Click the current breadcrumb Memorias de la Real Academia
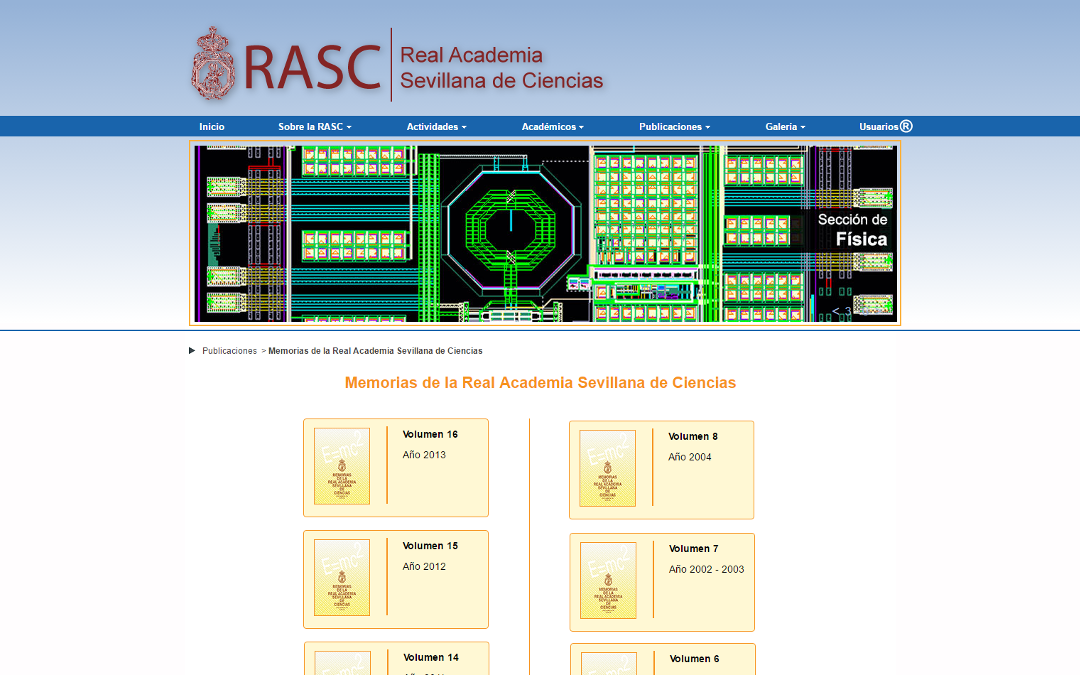1080x675 pixels. (375, 351)
